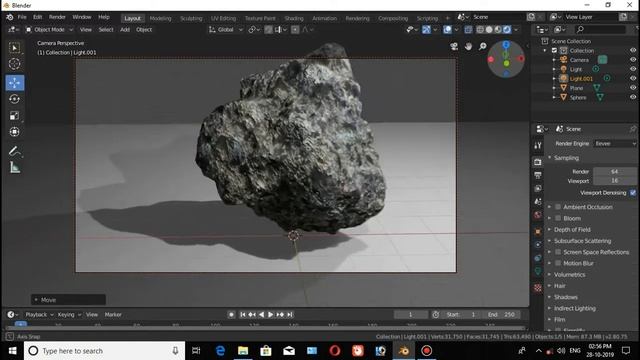Select the Cursor tool
640x360 pixels.
[x=15, y=64]
